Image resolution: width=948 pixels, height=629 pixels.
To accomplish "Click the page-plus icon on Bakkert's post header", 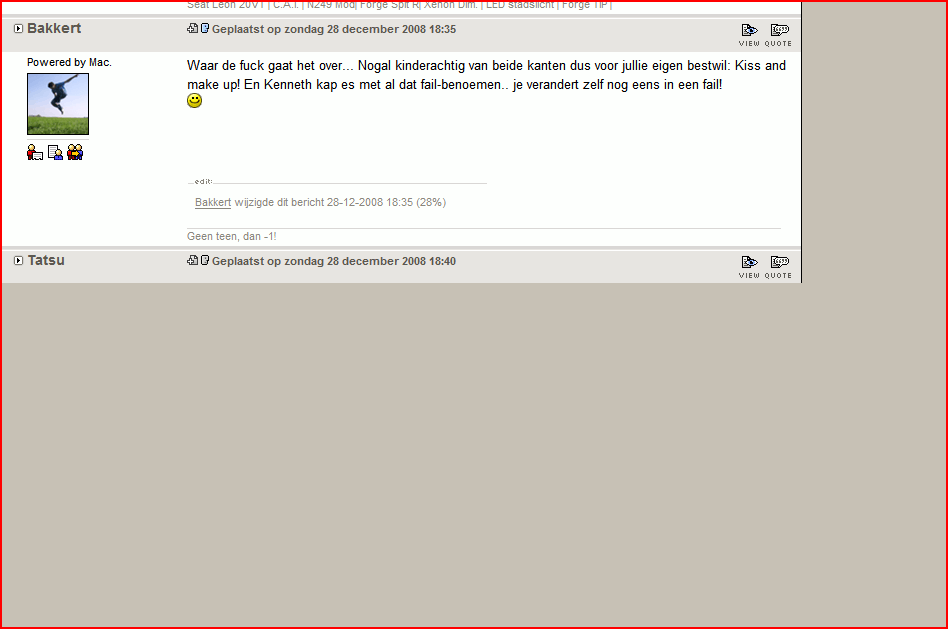I will 192,28.
